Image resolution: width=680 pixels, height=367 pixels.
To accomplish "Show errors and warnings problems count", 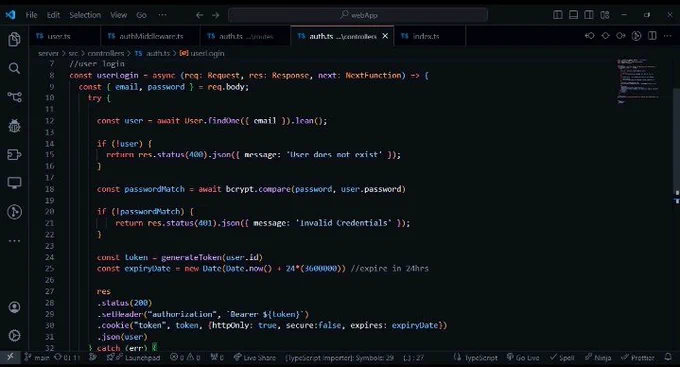I will tap(185, 357).
